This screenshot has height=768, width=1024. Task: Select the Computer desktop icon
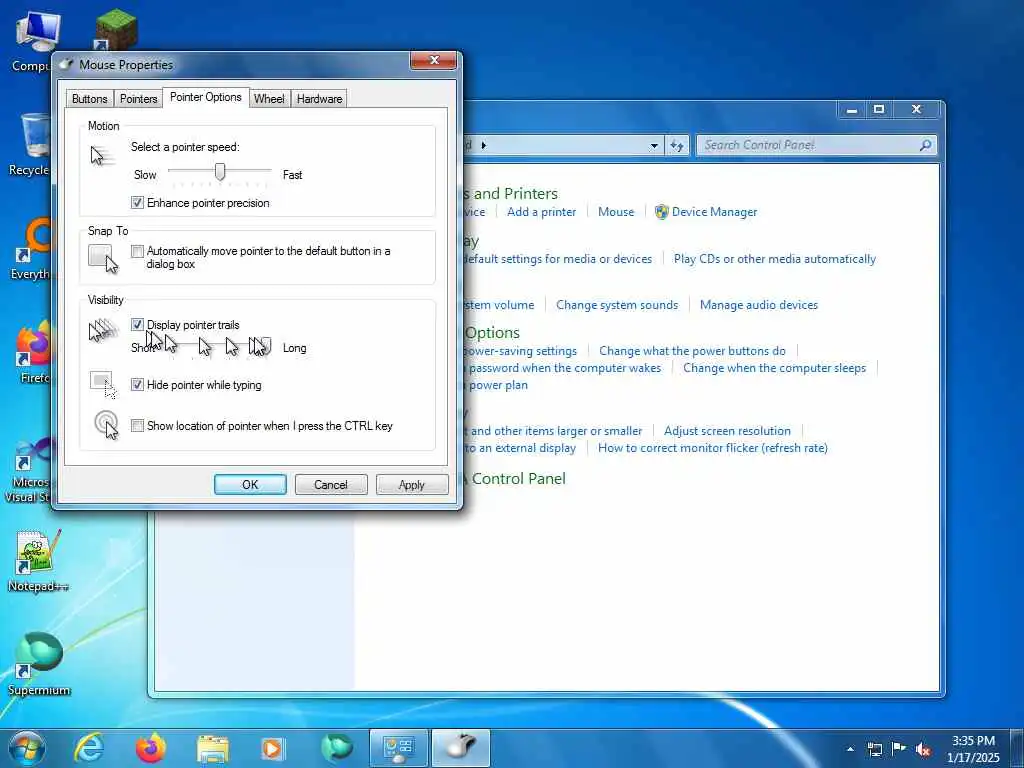click(x=33, y=41)
